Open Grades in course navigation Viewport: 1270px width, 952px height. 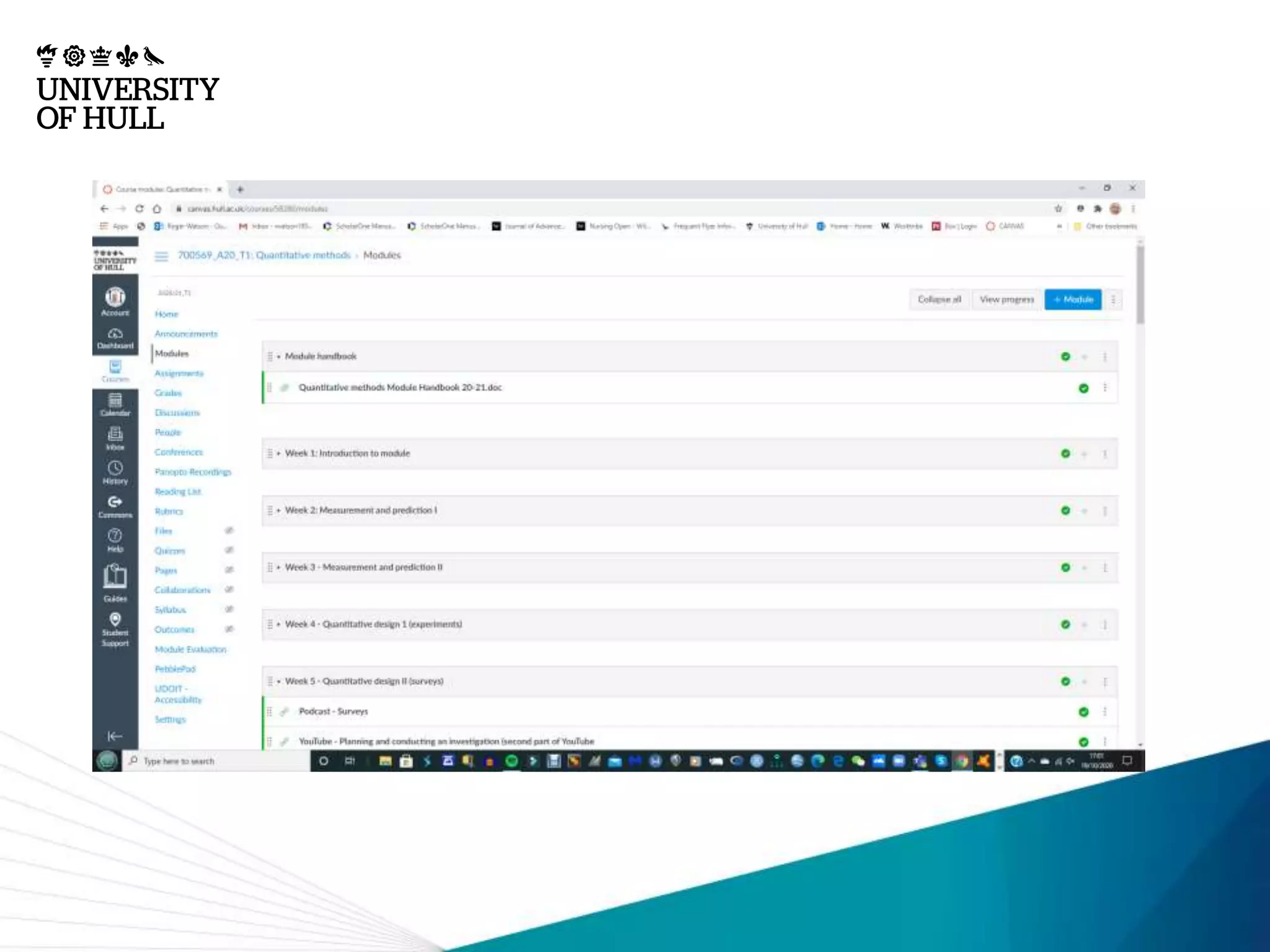tap(168, 393)
